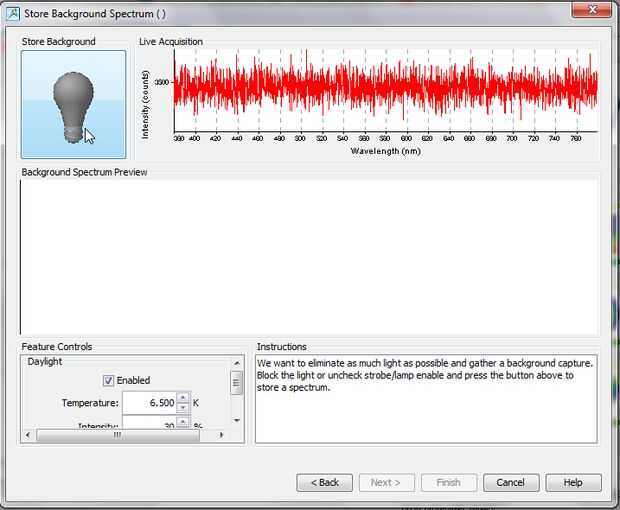620x510 pixels.
Task: Click the Intensity value field
Action: pos(150,423)
